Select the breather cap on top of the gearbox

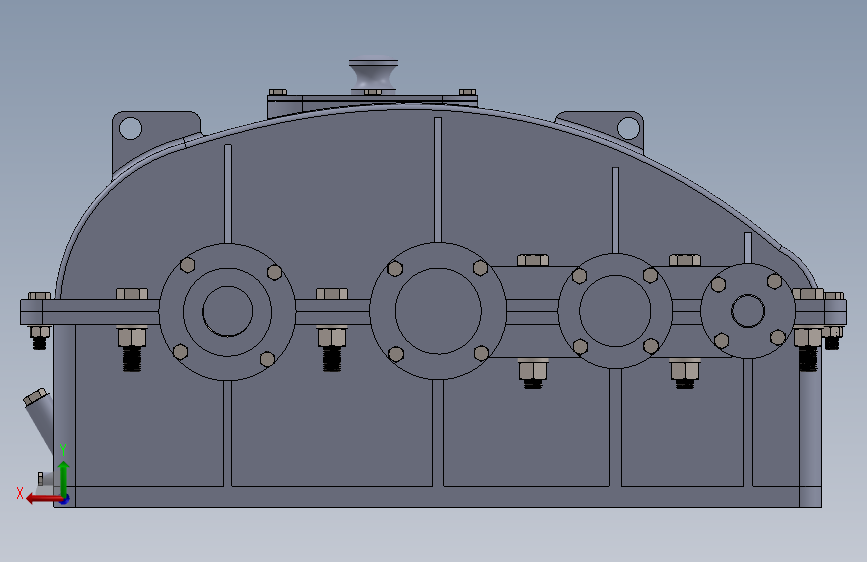(x=373, y=75)
